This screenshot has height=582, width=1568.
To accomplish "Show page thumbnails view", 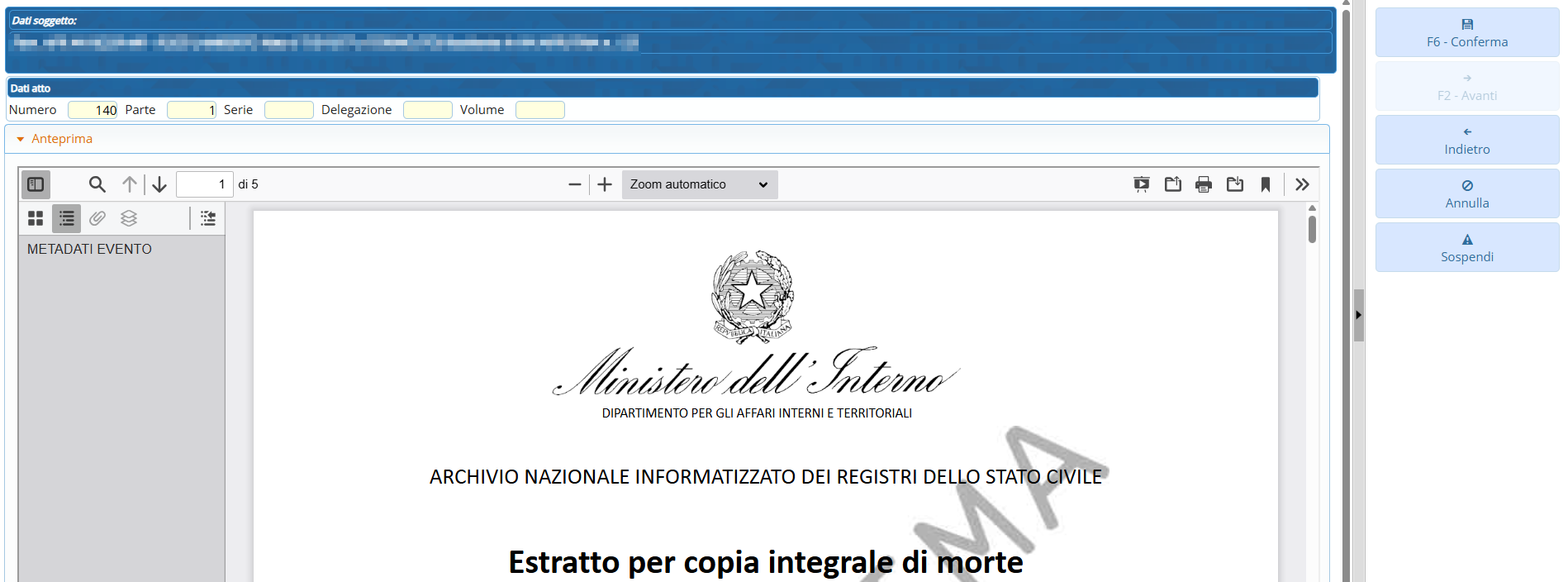I will coord(36,218).
